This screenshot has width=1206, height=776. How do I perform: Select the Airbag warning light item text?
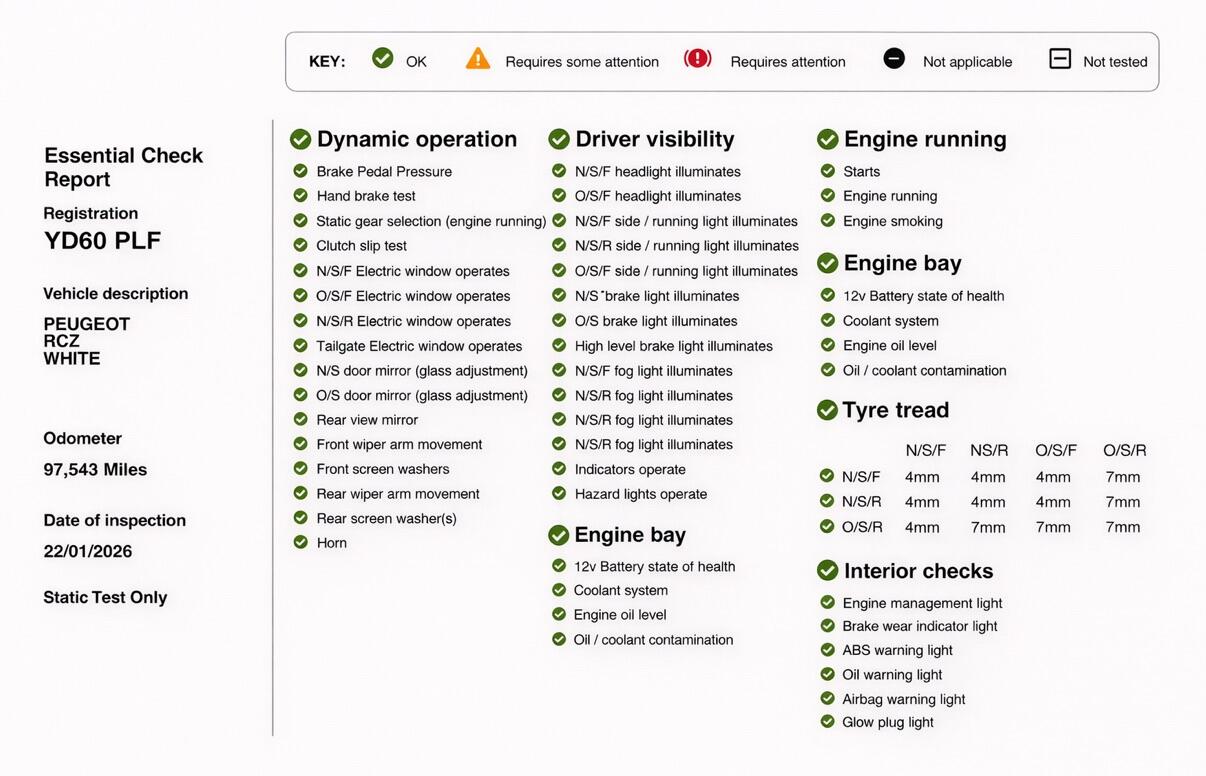click(903, 699)
